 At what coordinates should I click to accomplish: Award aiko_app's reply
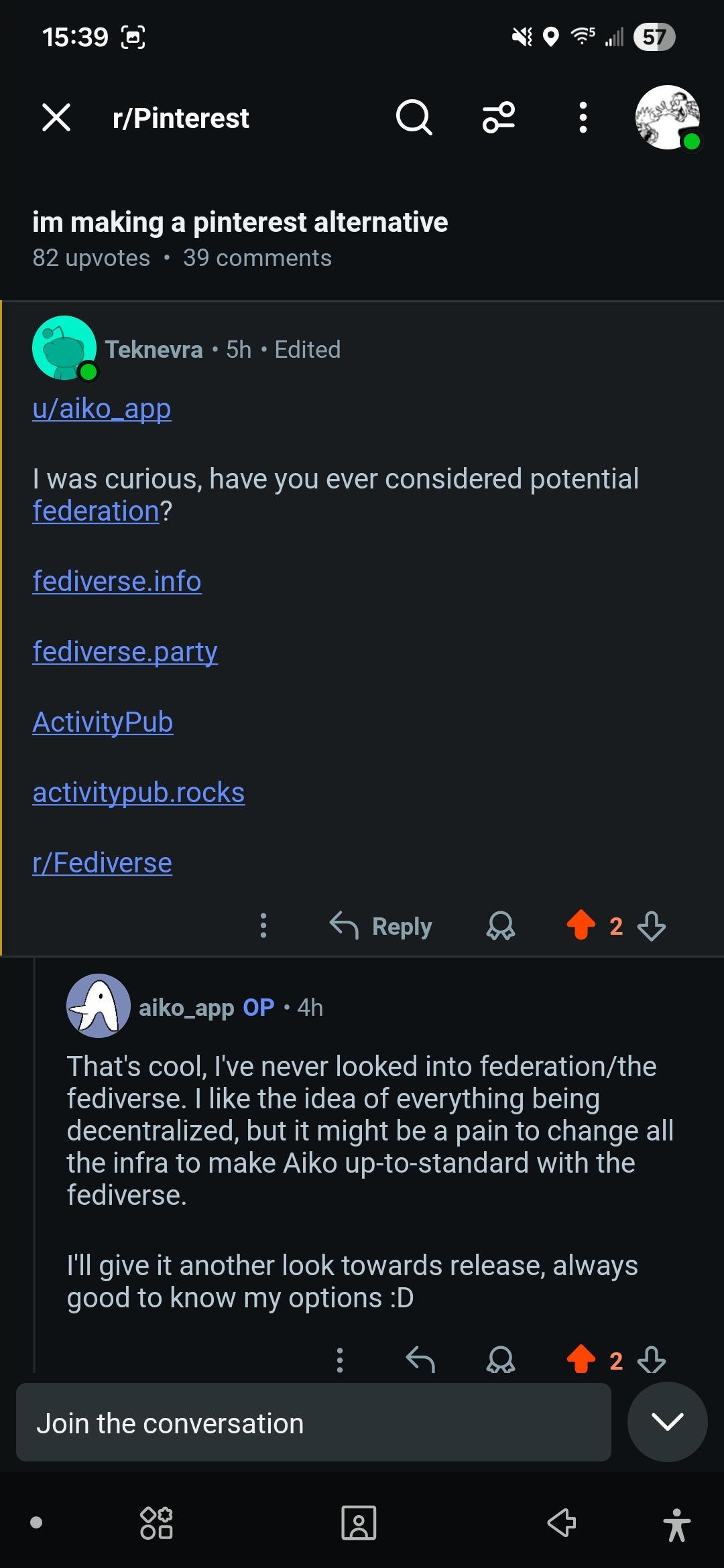[500, 1360]
